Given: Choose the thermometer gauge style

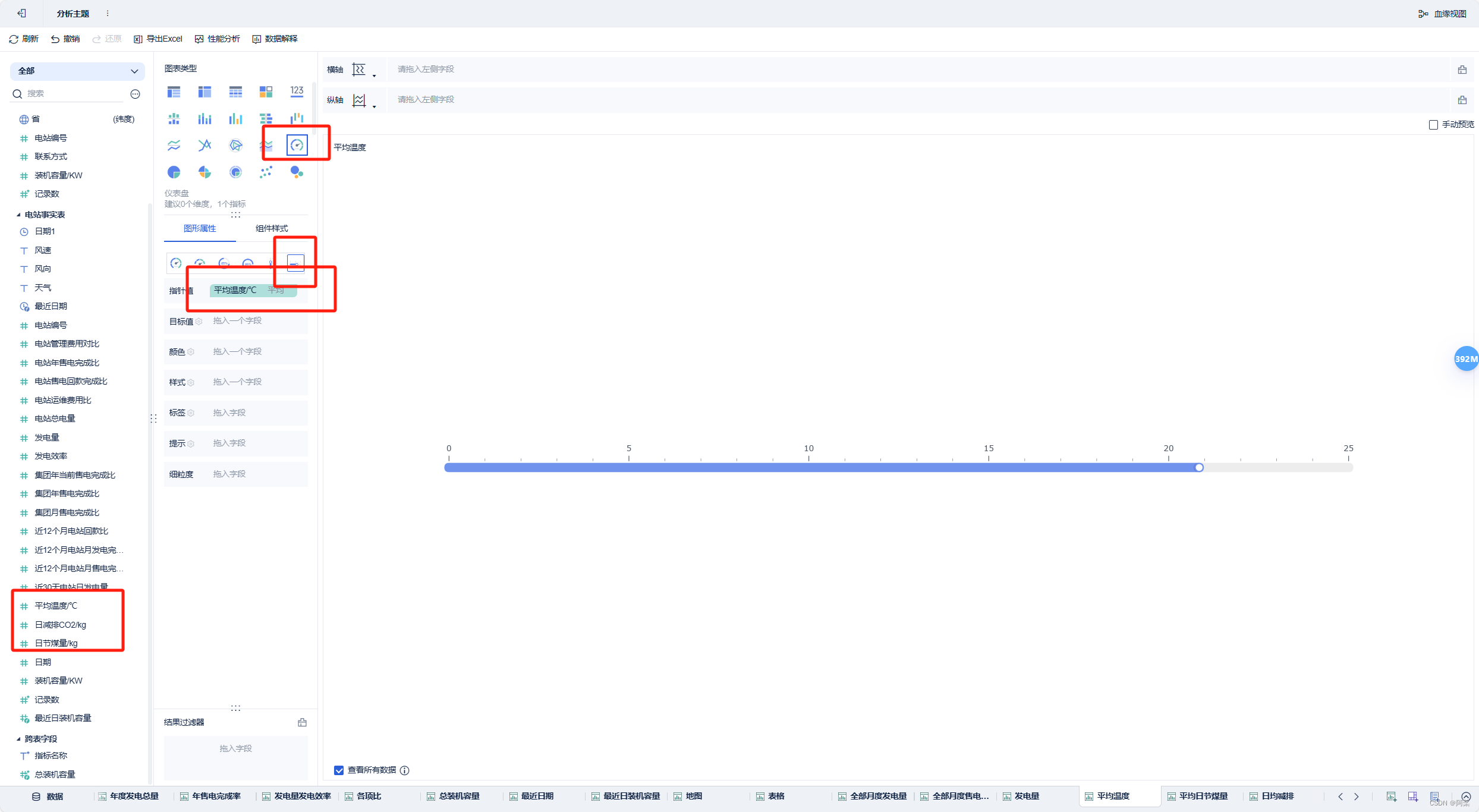Looking at the screenshot, I should point(271,263).
